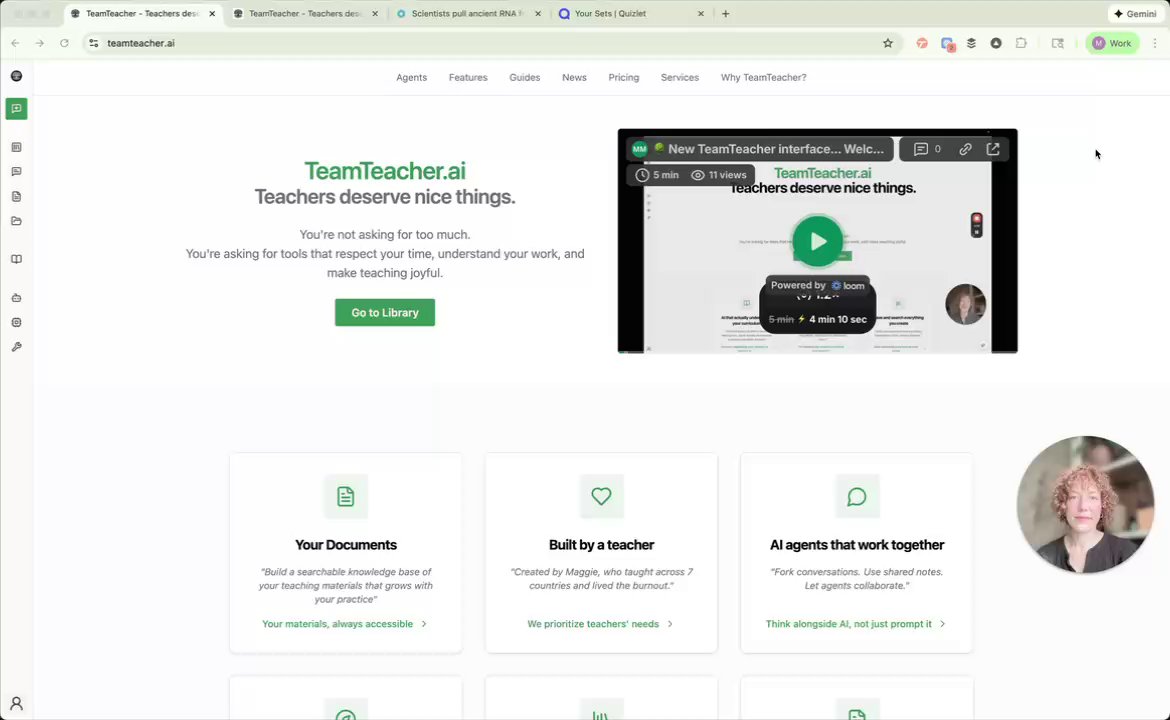Close the Scientists pull ancient RNA tab
This screenshot has height=720, width=1170.
(x=538, y=13)
